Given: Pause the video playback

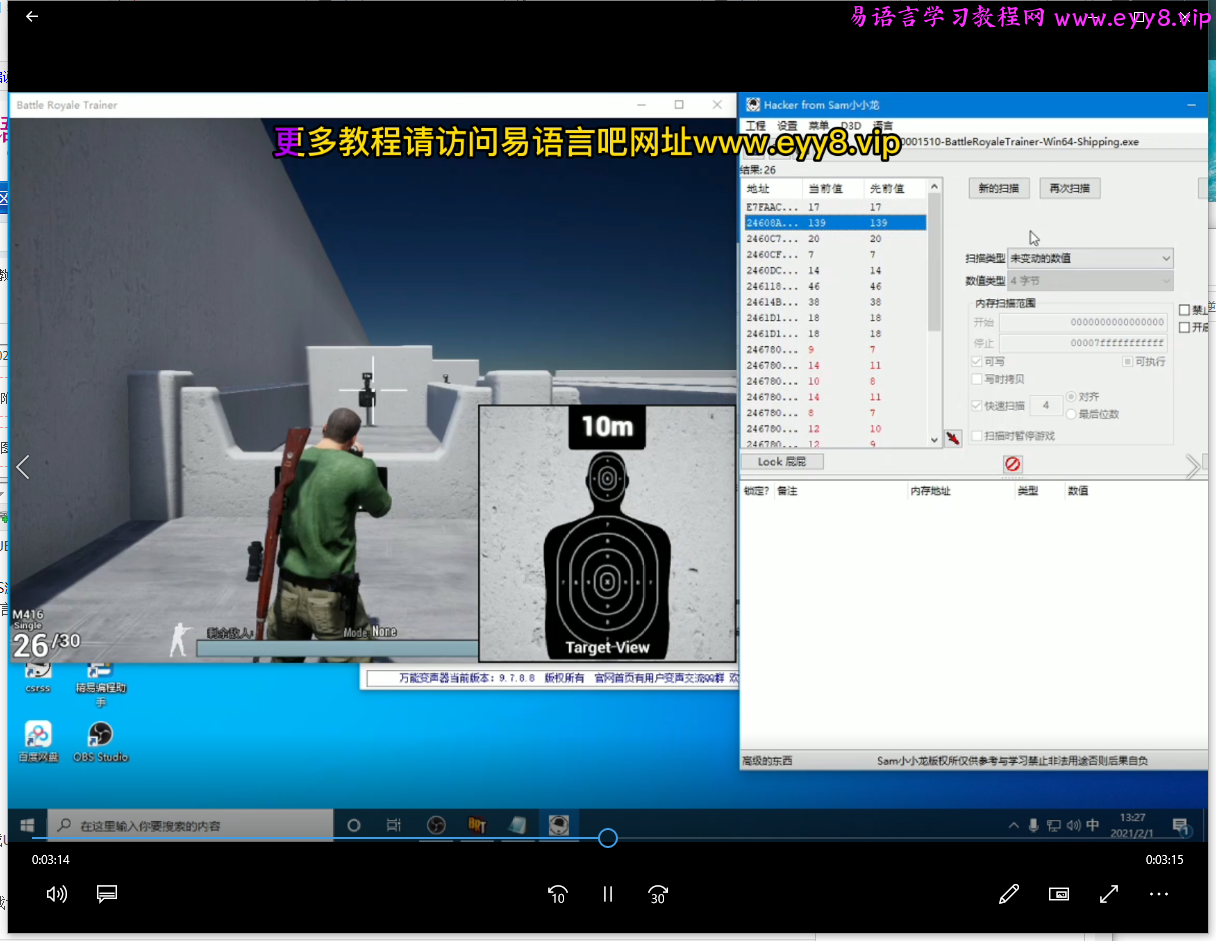Looking at the screenshot, I should point(608,894).
